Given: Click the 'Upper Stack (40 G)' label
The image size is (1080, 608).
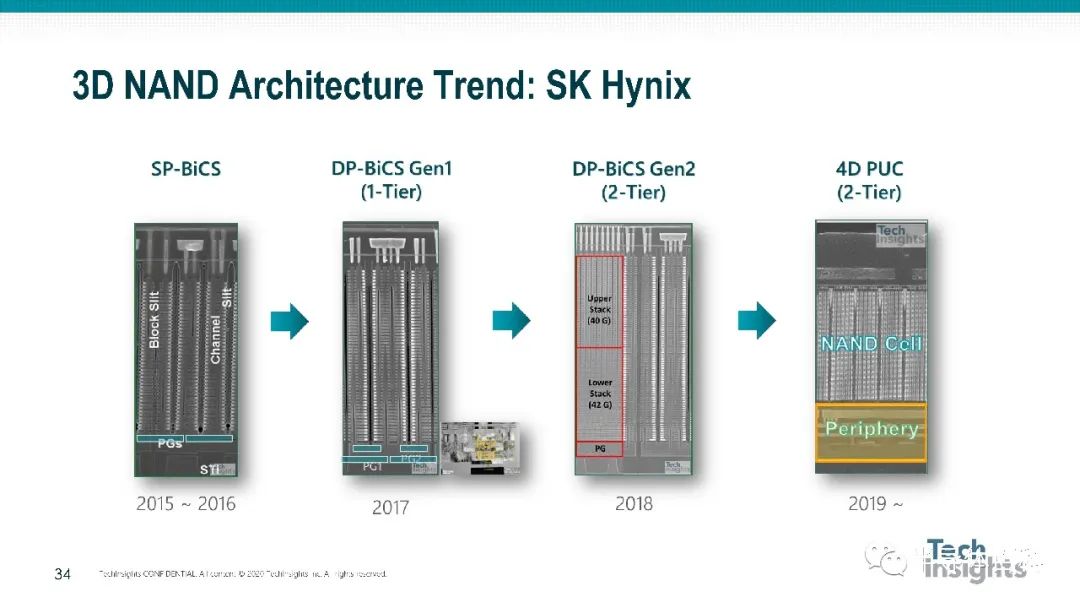Looking at the screenshot, I should (x=599, y=309).
